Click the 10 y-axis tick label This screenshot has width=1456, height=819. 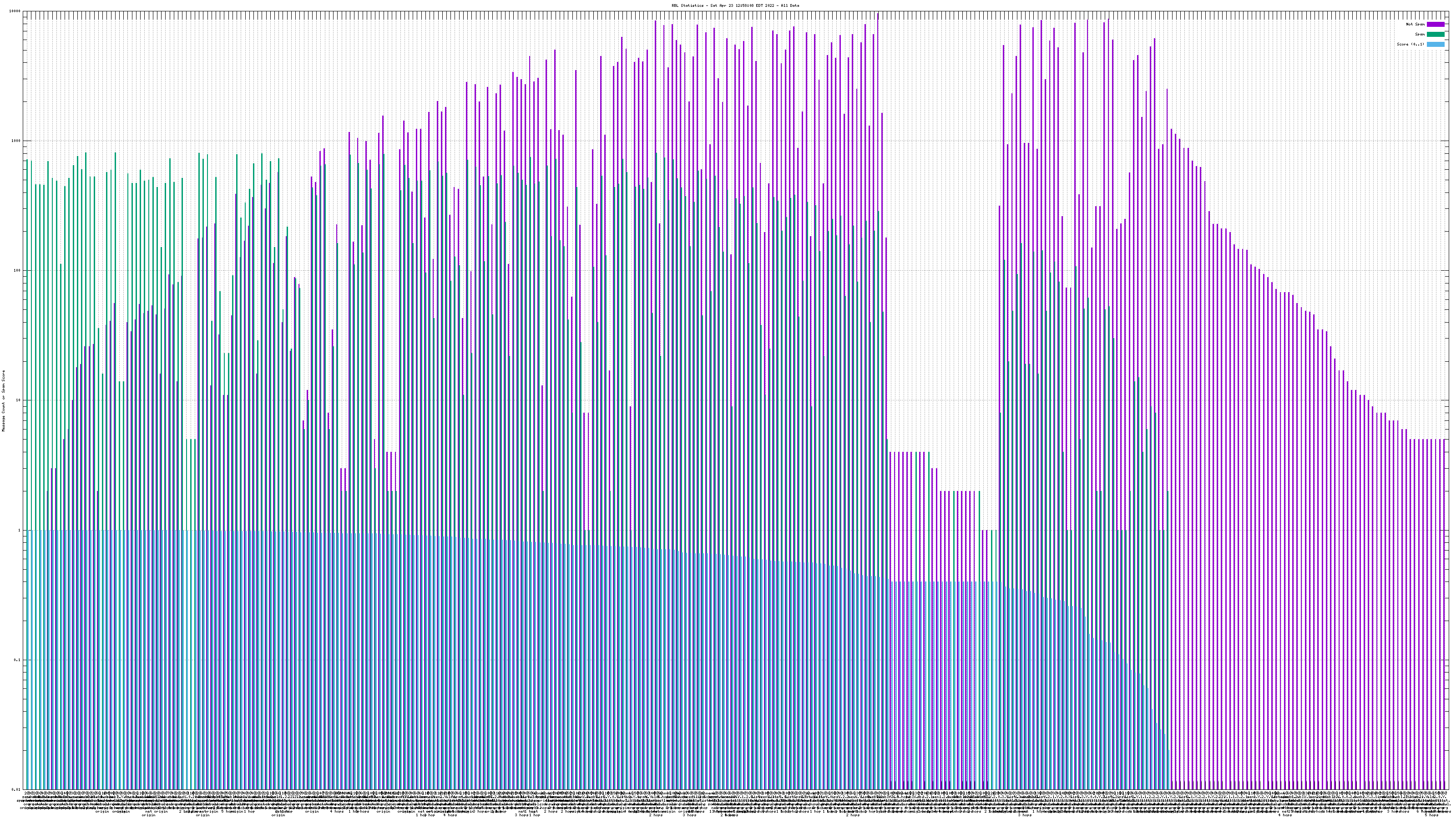point(19,400)
